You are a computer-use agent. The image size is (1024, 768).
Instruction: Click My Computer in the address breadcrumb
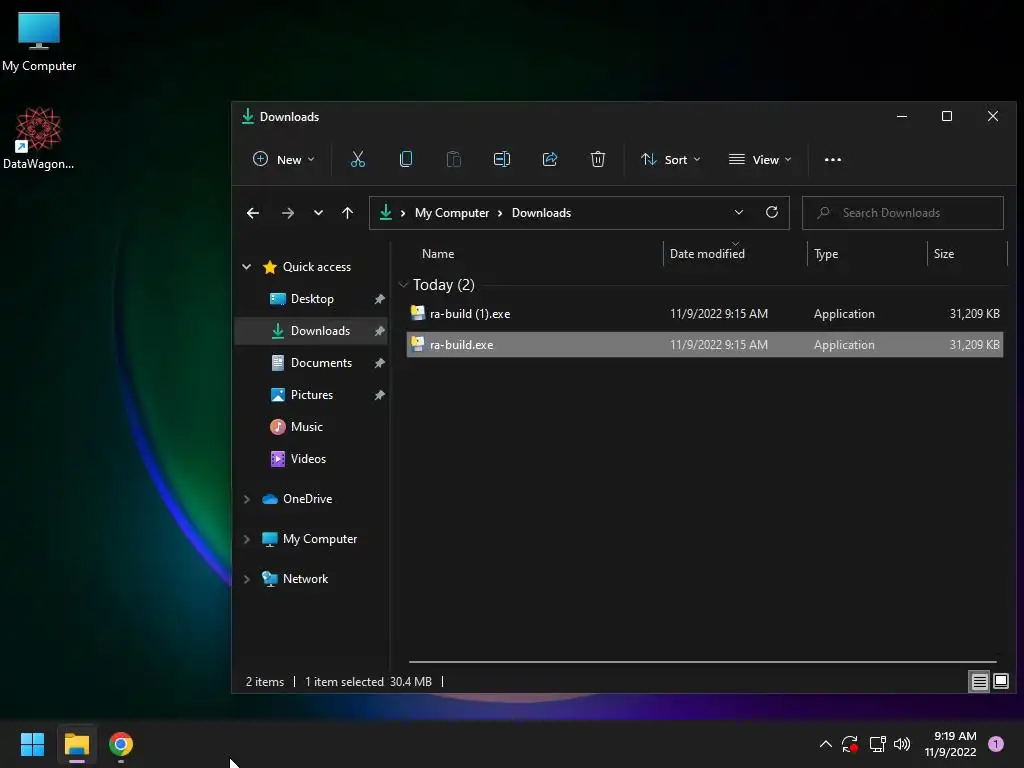[x=452, y=213]
